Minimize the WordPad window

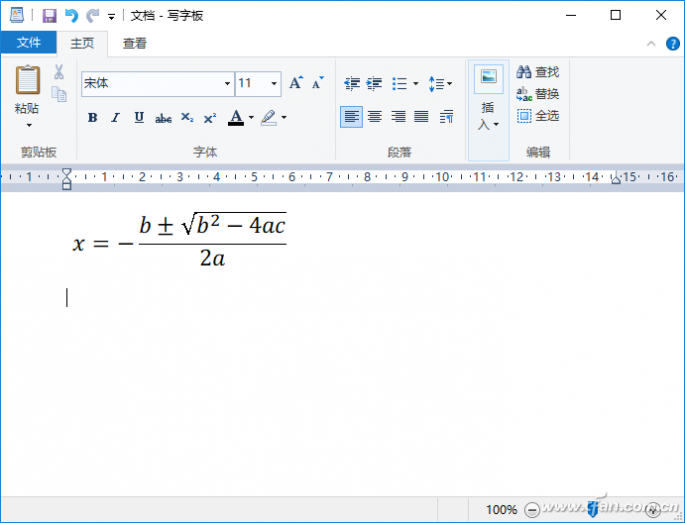(x=571, y=15)
